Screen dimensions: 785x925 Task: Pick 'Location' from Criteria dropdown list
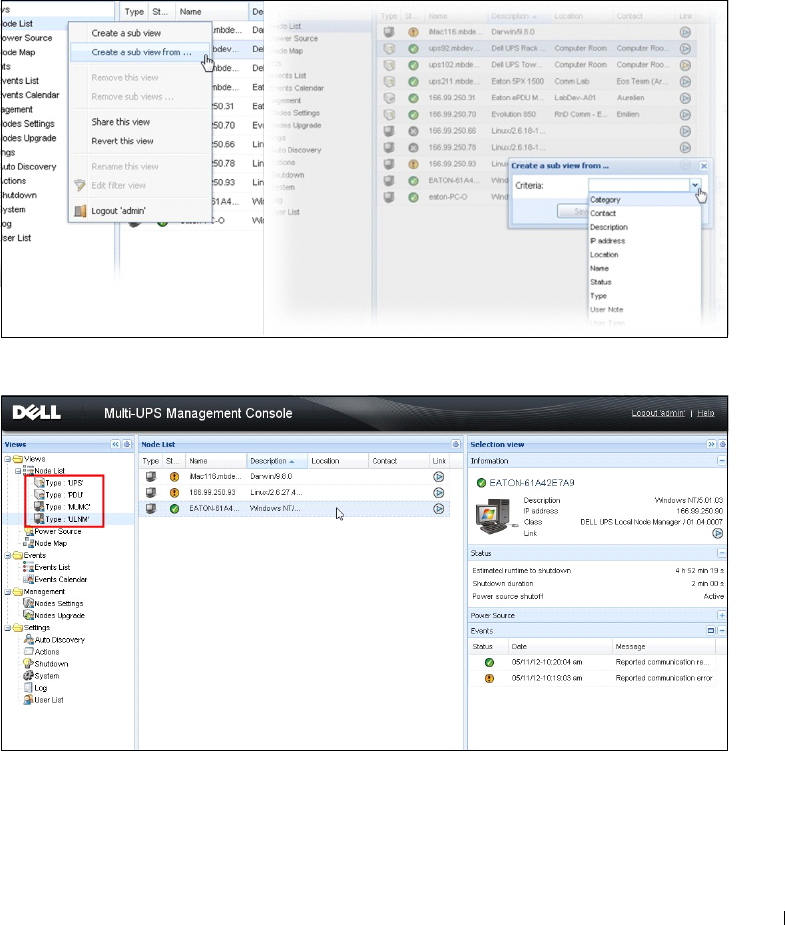tap(644, 255)
